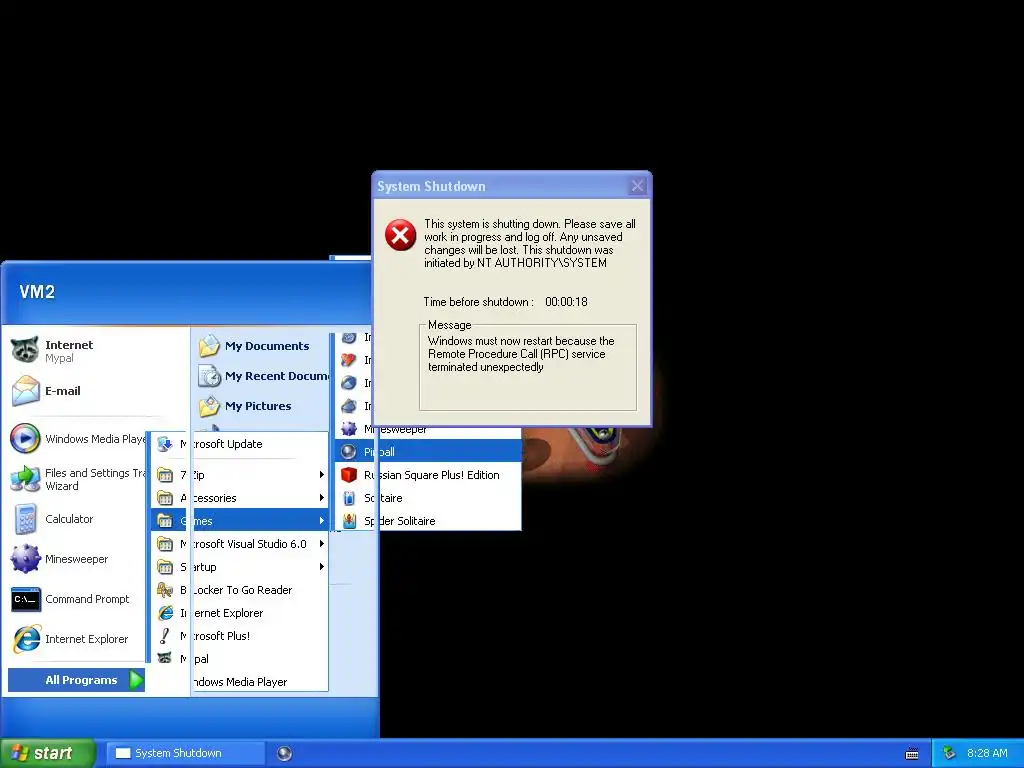The height and width of the screenshot is (768, 1024).
Task: Click Internet Explorer icon in All Programs
Action: click(x=165, y=613)
